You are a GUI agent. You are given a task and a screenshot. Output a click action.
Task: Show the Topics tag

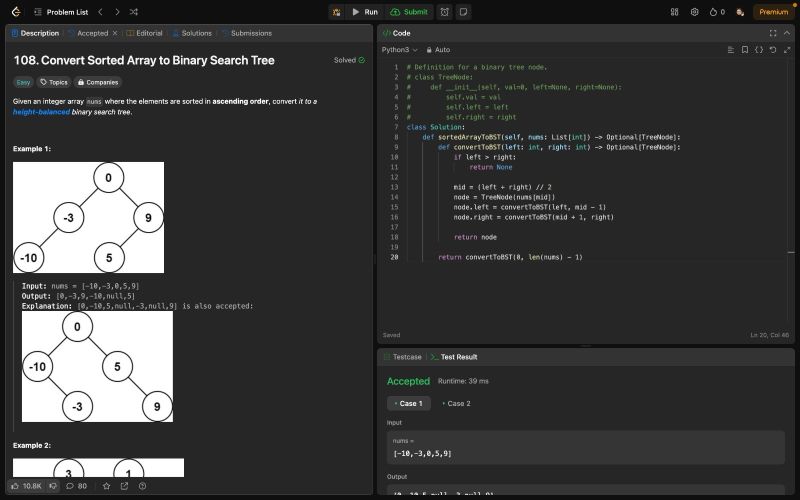point(54,82)
